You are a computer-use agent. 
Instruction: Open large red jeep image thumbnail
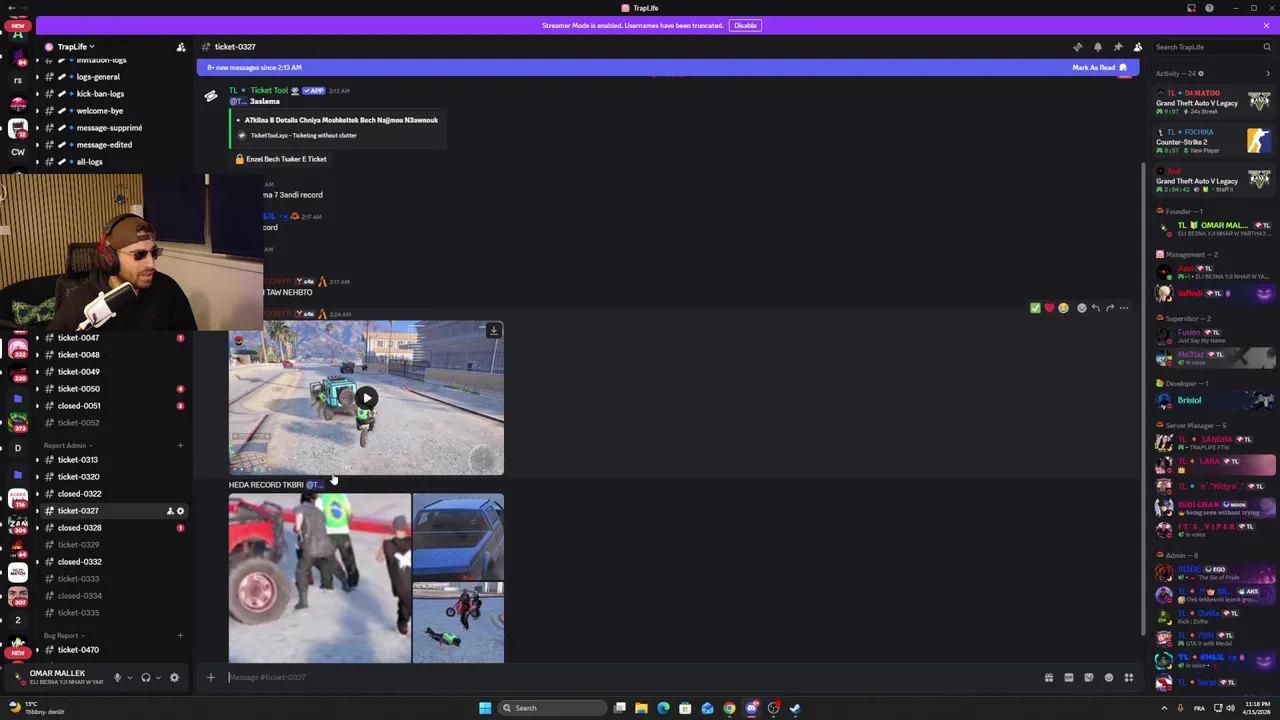(319, 578)
